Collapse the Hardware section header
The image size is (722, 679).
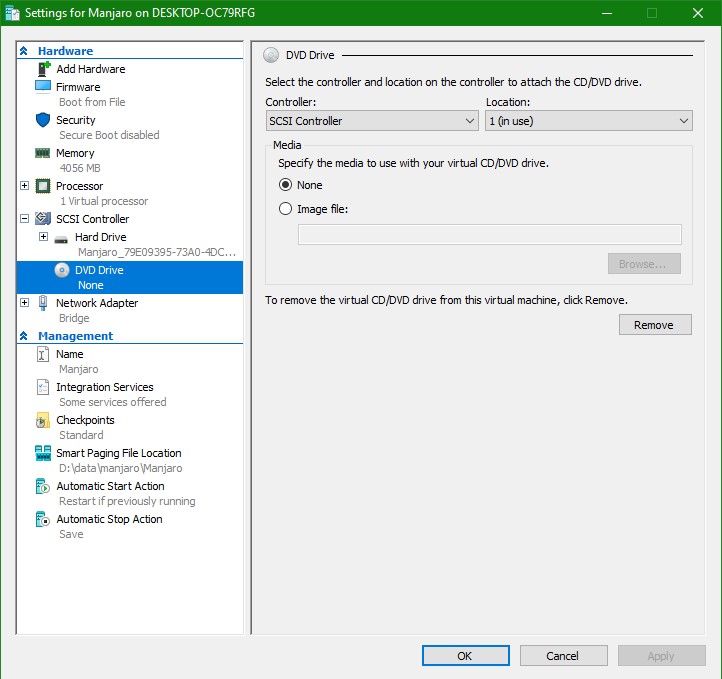tap(24, 51)
